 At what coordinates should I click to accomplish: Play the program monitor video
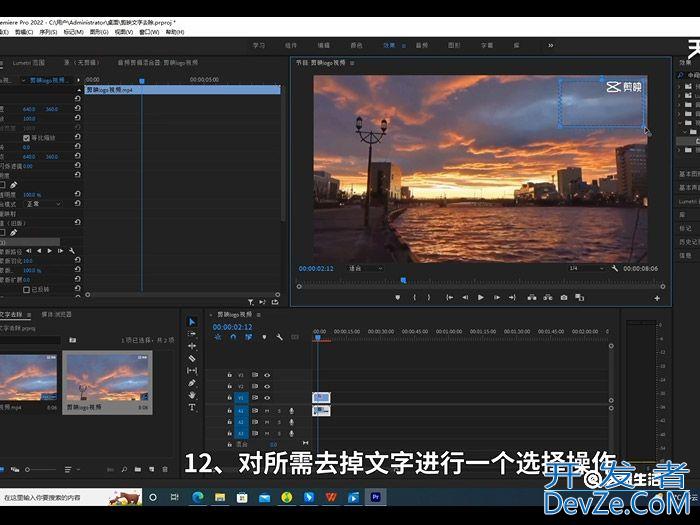pos(481,297)
